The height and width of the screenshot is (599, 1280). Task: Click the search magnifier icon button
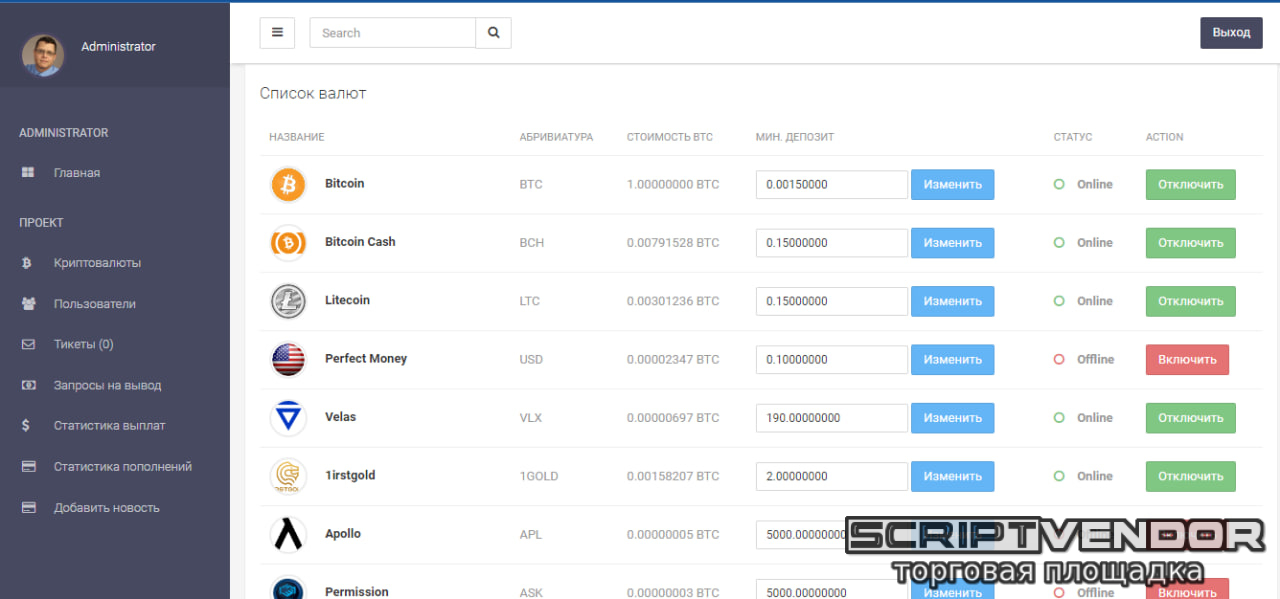point(493,33)
